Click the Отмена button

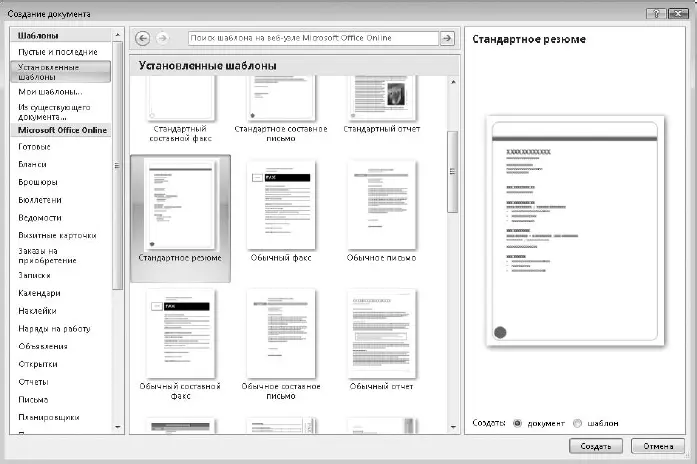[658, 446]
